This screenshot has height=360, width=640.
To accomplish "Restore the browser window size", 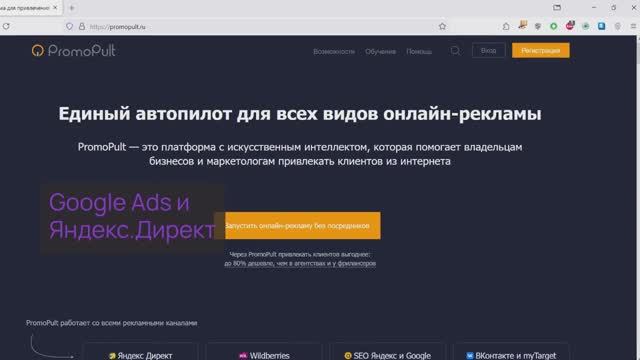I will tap(613, 7).
